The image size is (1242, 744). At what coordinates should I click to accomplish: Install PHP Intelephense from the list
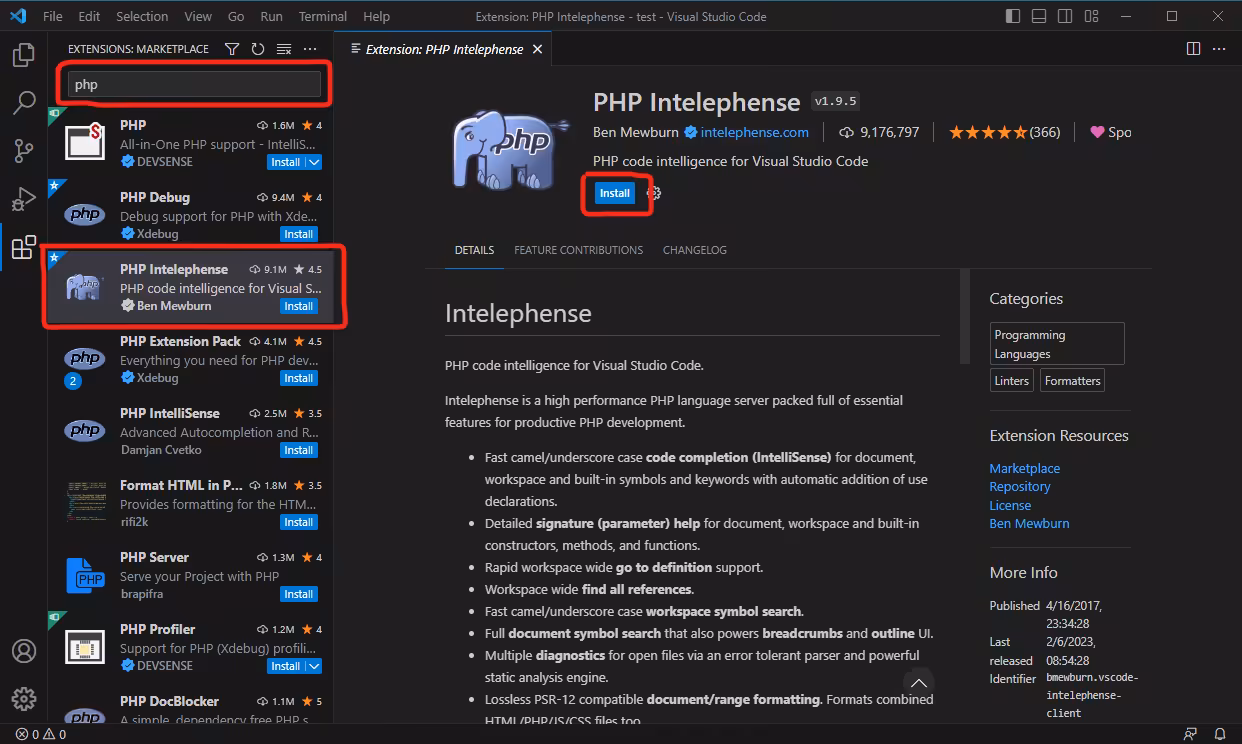pos(298,306)
